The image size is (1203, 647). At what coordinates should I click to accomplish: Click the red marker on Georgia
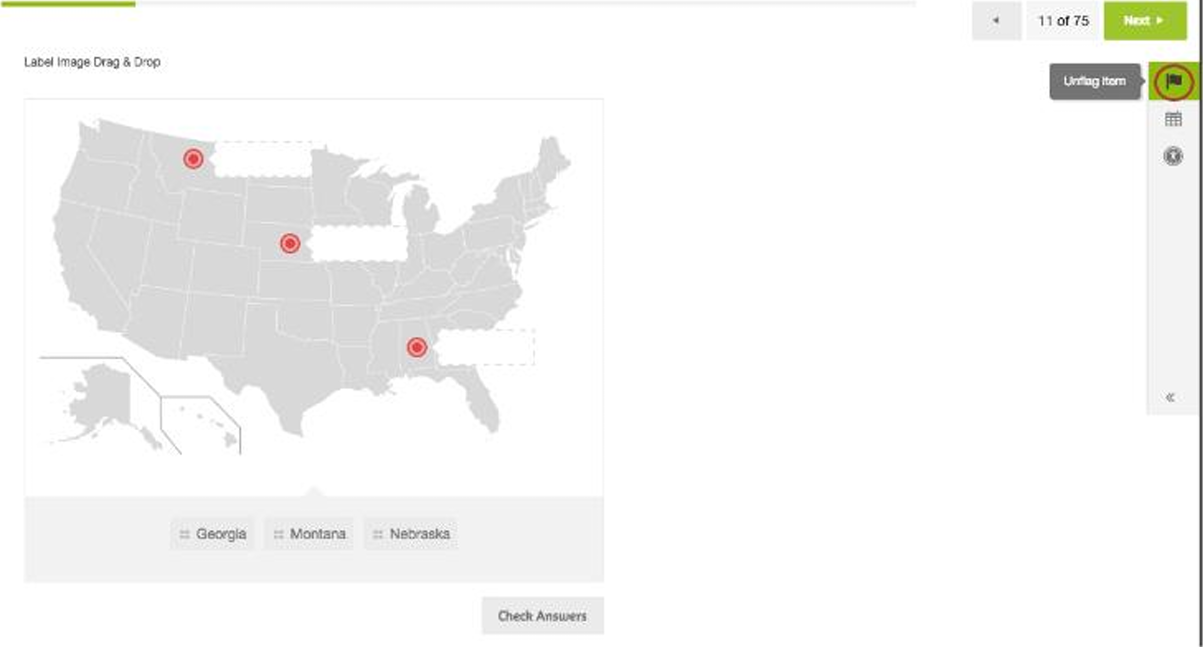(417, 347)
